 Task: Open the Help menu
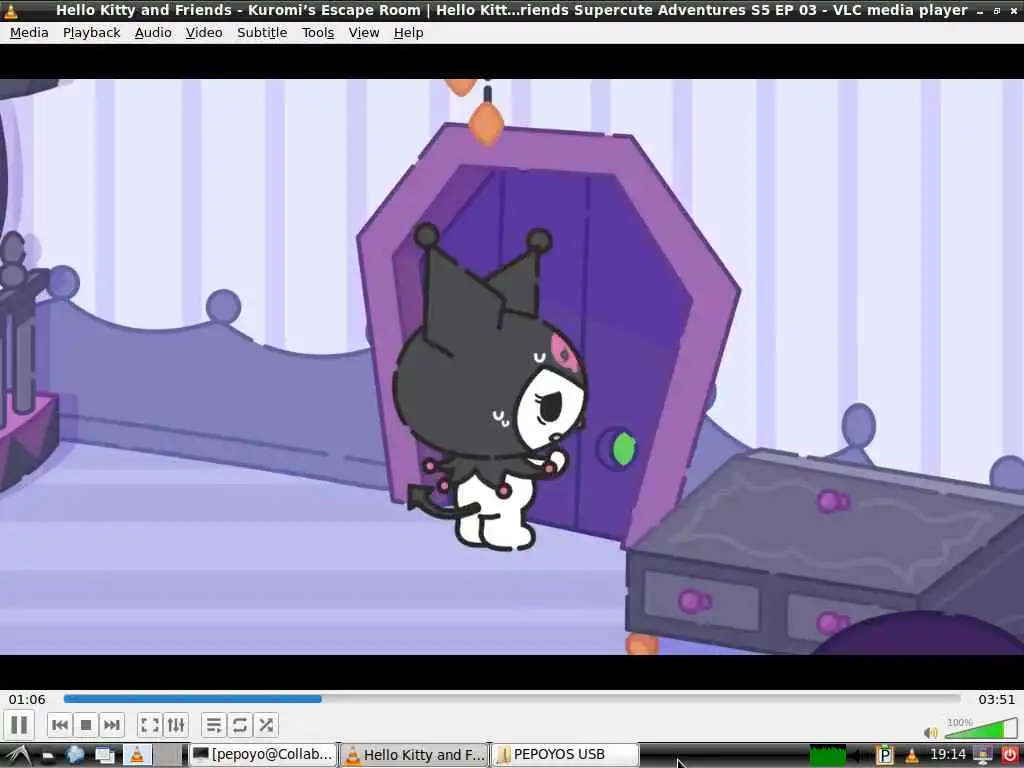[x=408, y=33]
